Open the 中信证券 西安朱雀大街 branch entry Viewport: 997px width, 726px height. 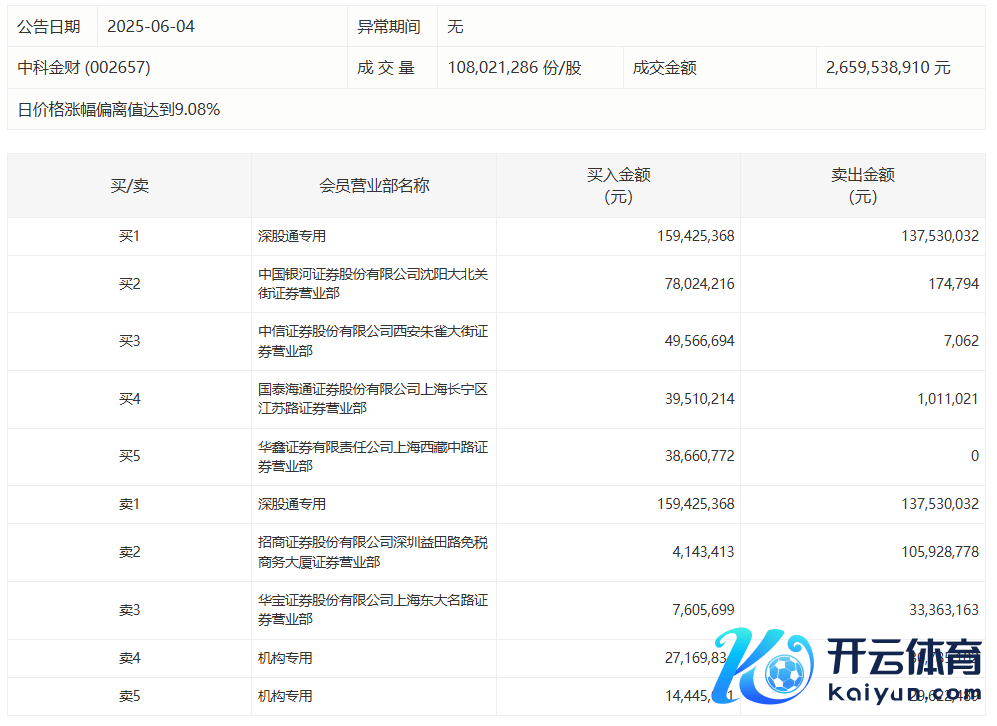372,341
